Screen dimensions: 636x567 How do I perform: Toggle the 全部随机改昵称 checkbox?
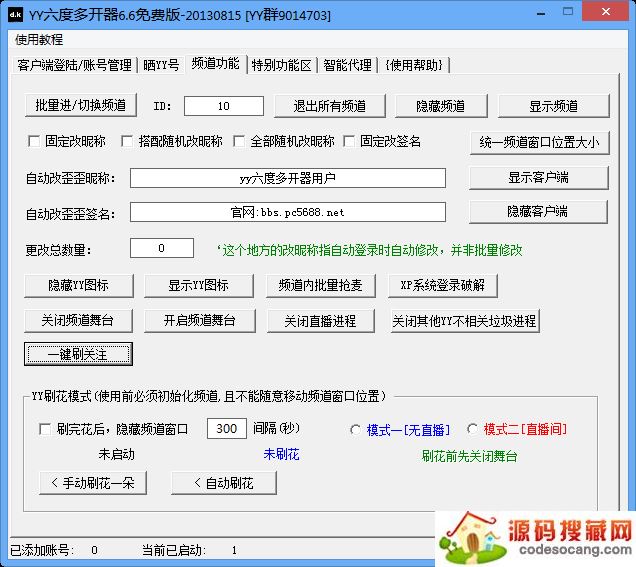tap(240, 141)
